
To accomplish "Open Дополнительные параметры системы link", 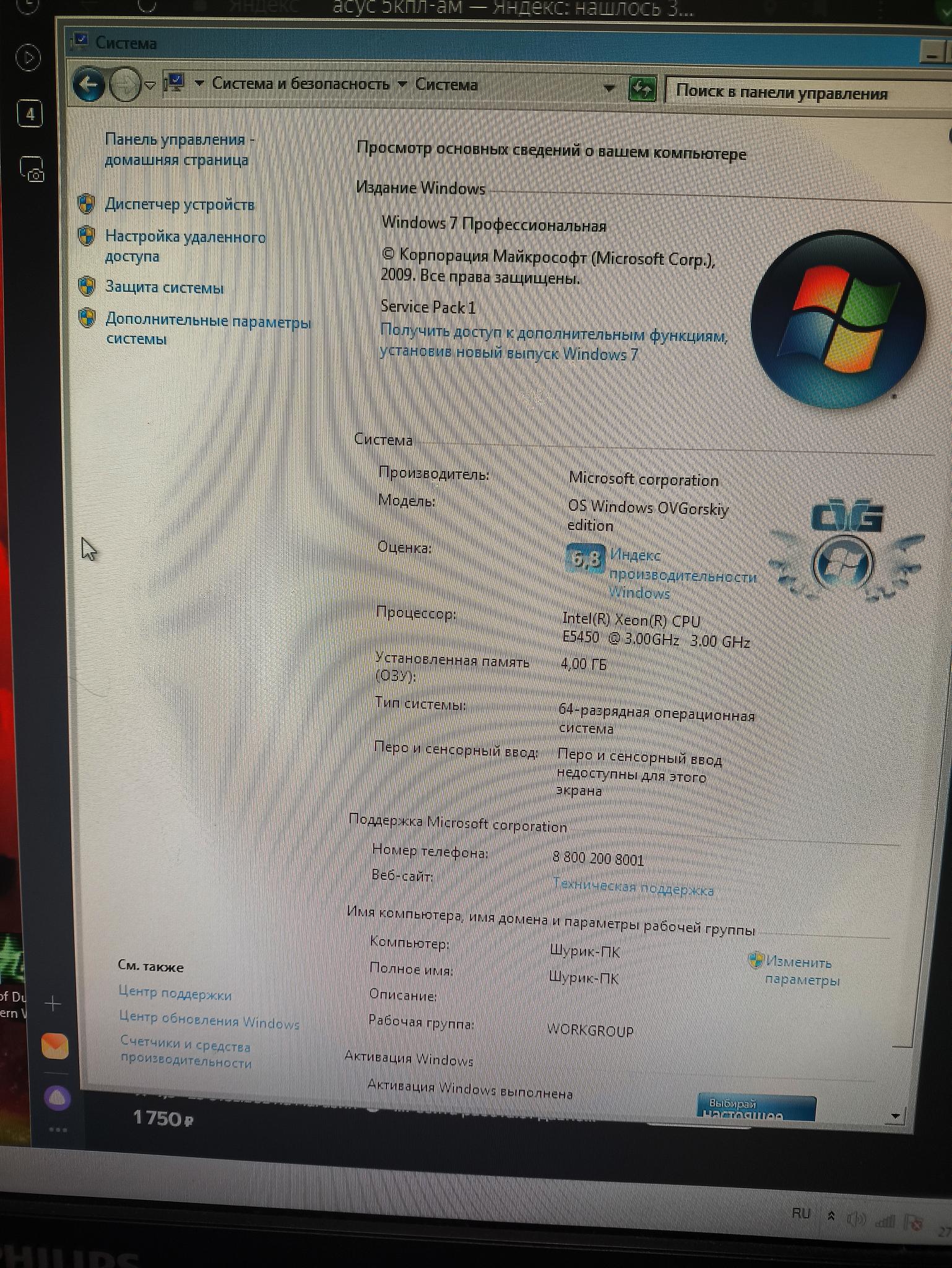I will [x=207, y=329].
